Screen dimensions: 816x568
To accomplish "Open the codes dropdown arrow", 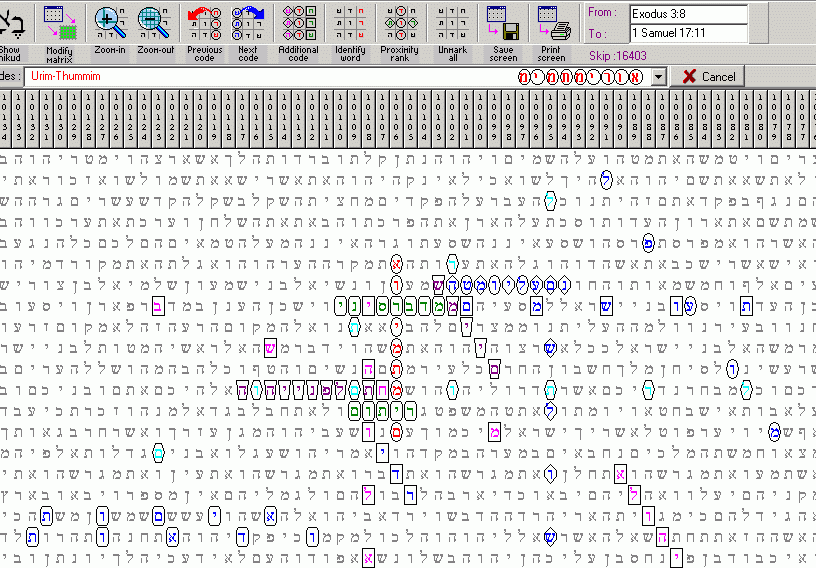I will (x=658, y=77).
